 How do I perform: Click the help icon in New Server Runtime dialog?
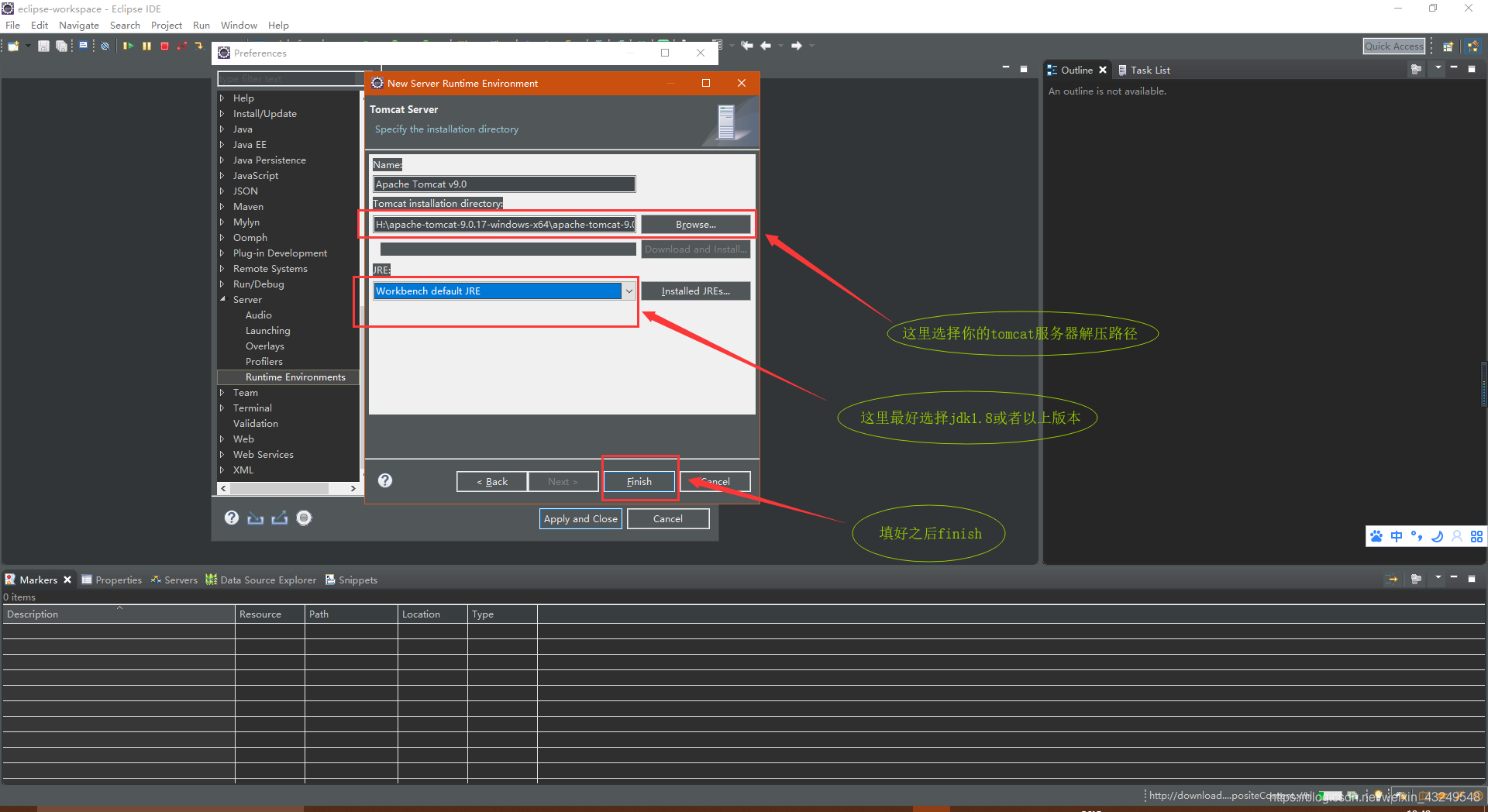[x=385, y=480]
